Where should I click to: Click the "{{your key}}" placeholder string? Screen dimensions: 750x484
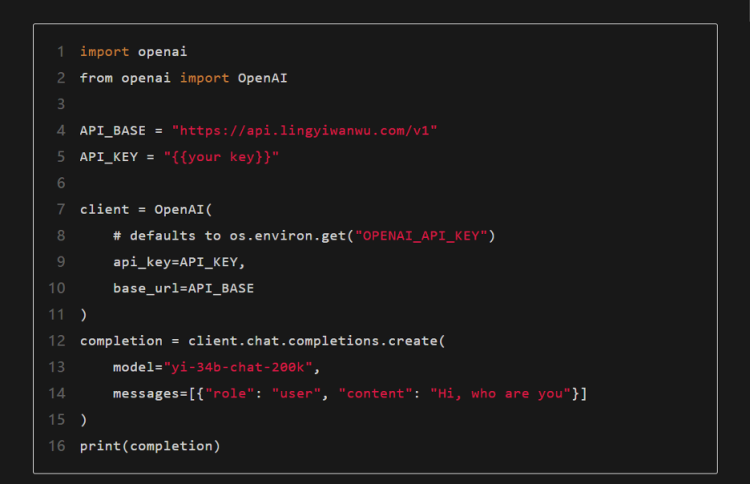tap(221, 157)
